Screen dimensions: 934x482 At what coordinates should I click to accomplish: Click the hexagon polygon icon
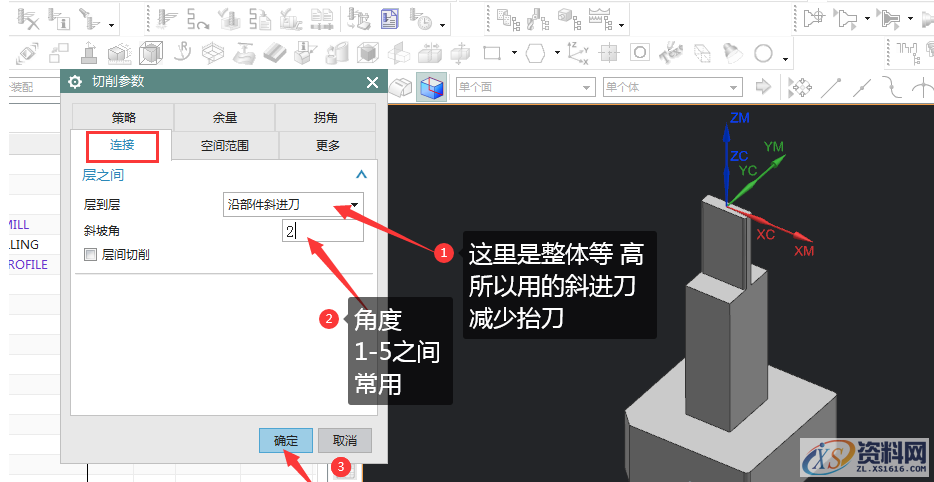536,54
